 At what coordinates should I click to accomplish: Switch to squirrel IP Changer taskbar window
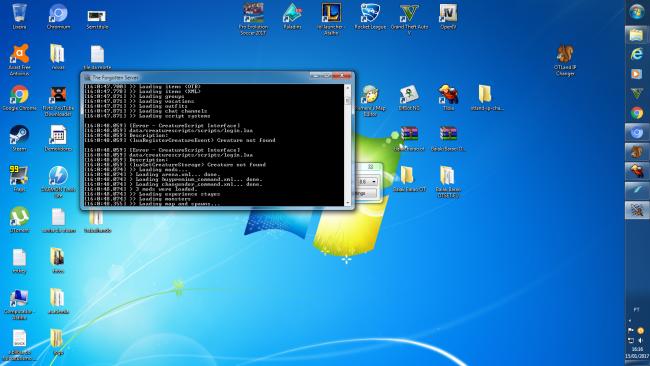(x=637, y=152)
